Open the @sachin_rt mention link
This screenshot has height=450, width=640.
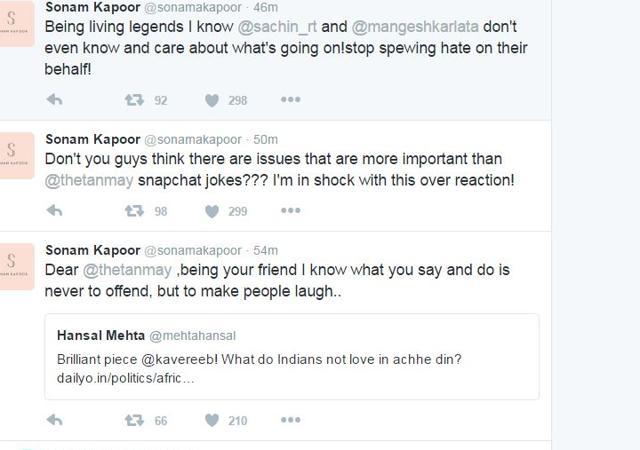(277, 27)
